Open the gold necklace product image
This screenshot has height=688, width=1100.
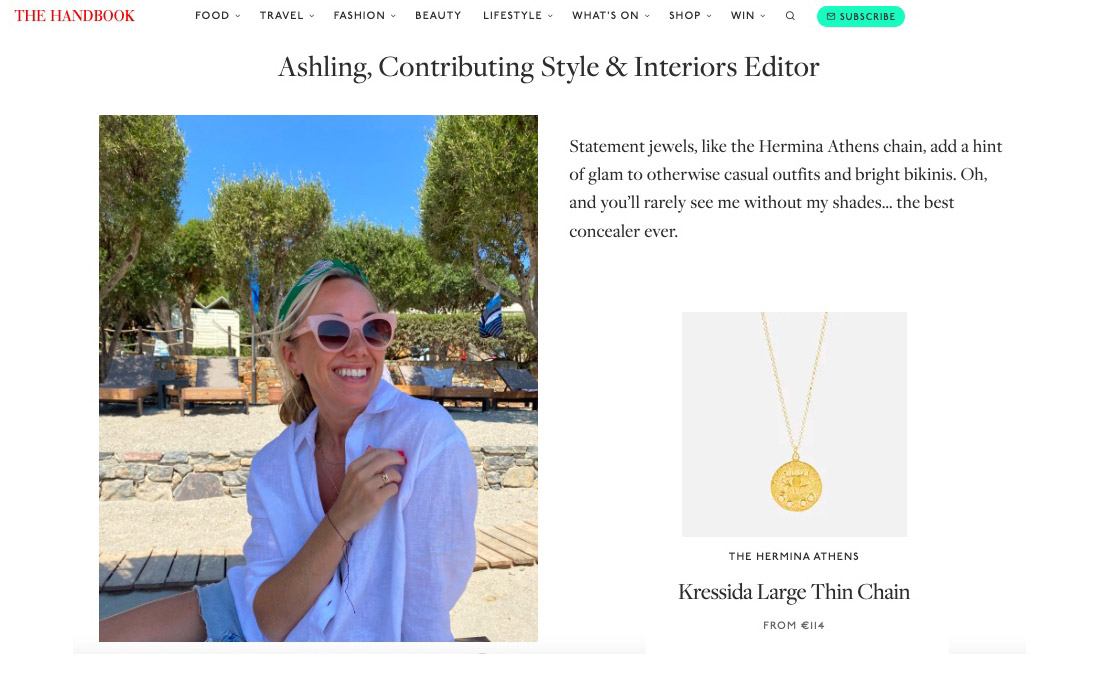pos(794,424)
